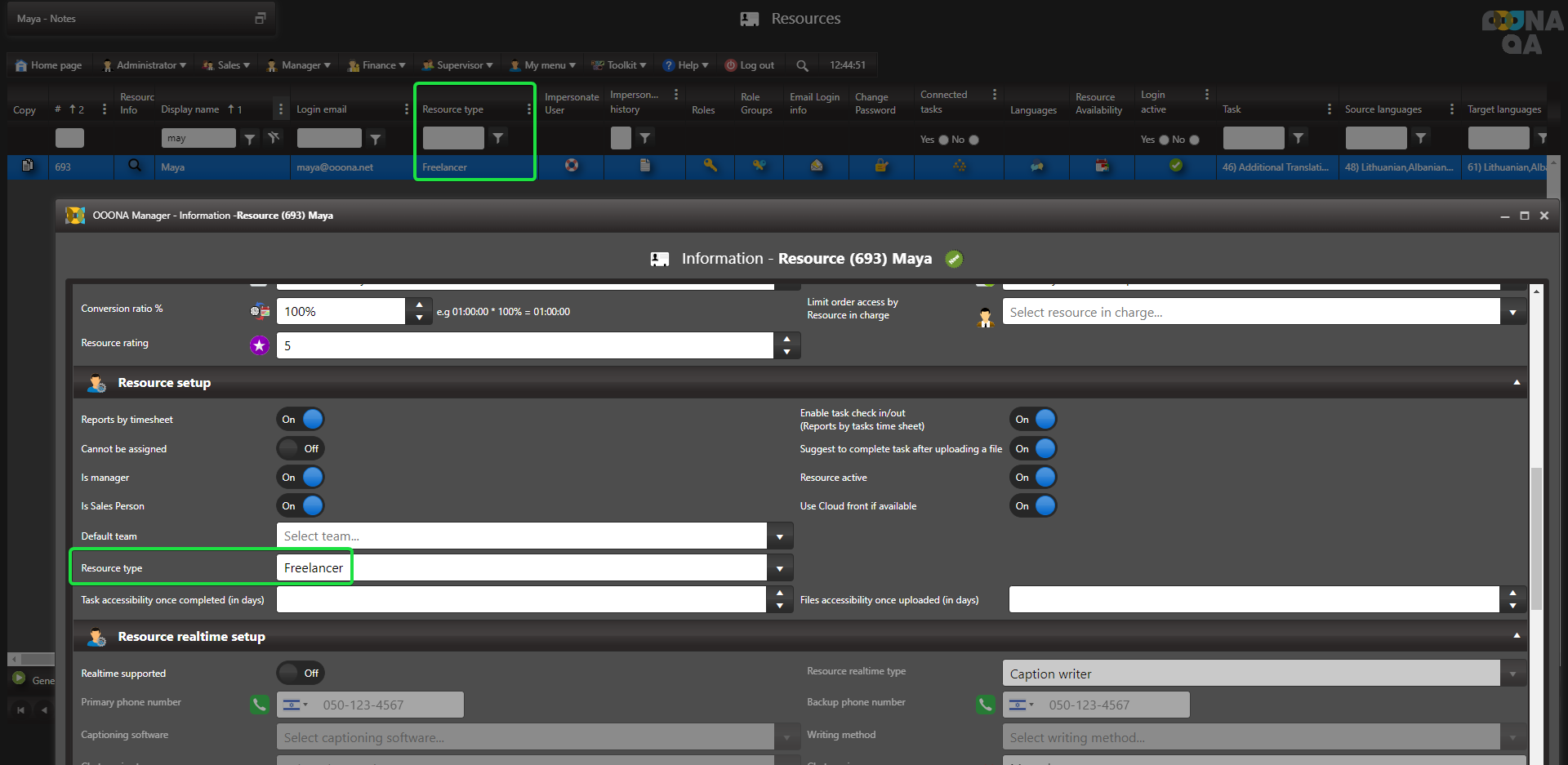This screenshot has height=765, width=1568.
Task: Click the Email Login info envelope icon
Action: (x=816, y=166)
